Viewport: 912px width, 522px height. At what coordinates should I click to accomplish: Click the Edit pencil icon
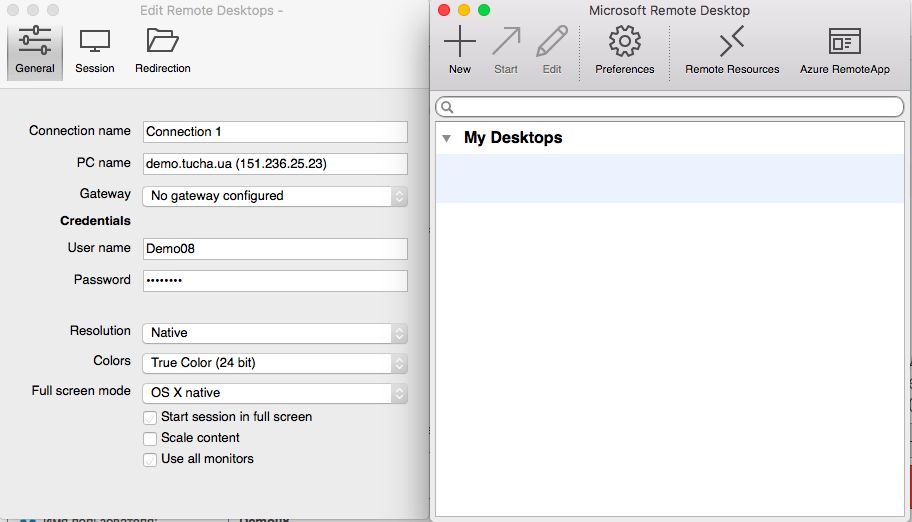coord(552,43)
